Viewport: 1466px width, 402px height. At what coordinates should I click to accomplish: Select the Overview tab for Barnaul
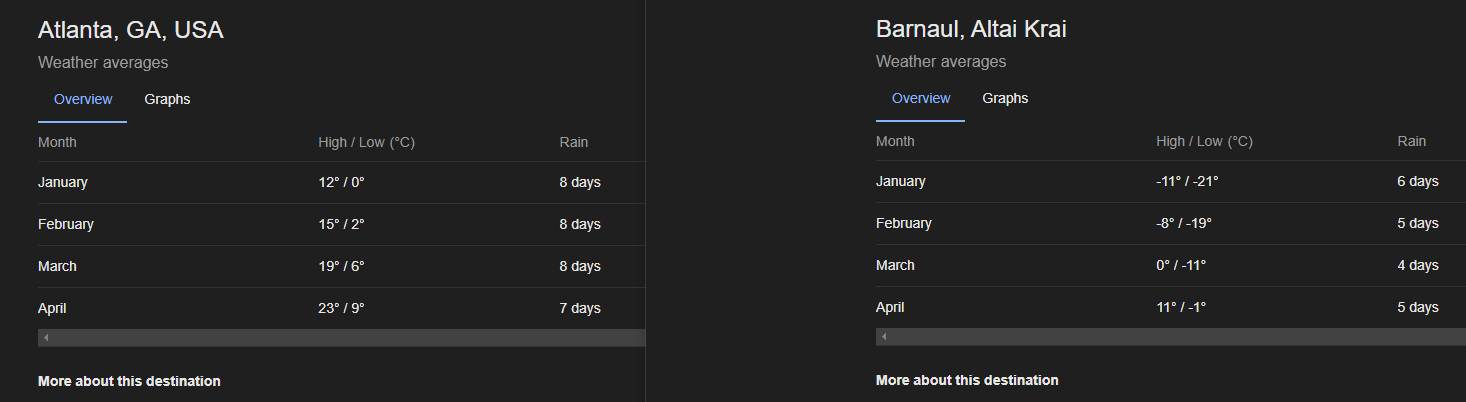pyautogui.click(x=921, y=98)
